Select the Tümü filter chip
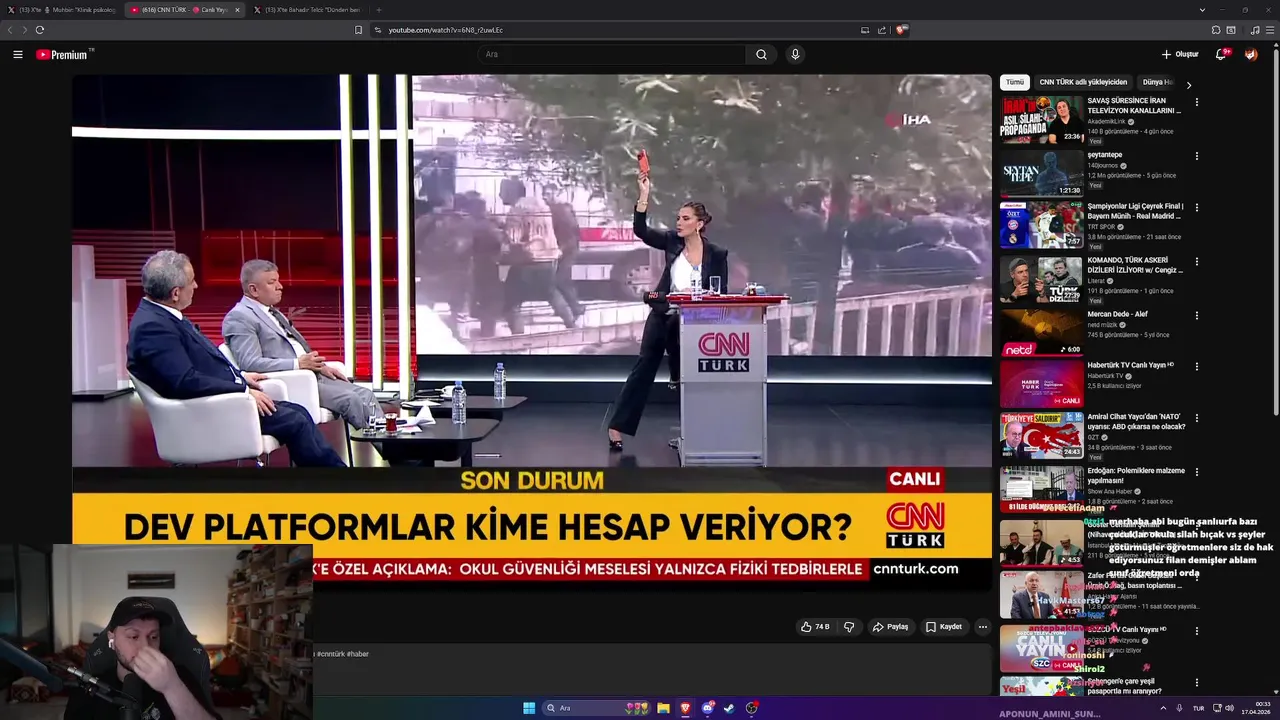1280x720 pixels. 1015,82
